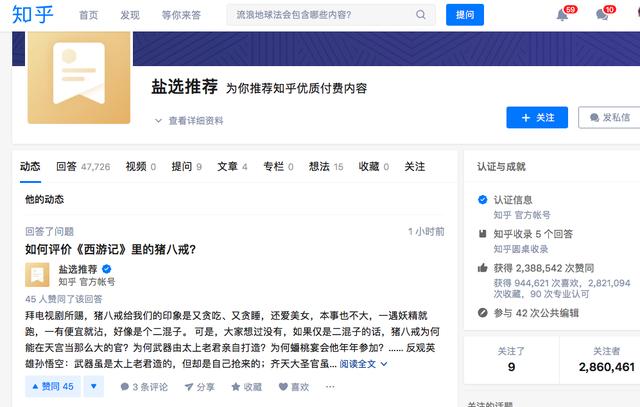Switch to the 视频 tab
640x407 pixels.
pos(141,167)
